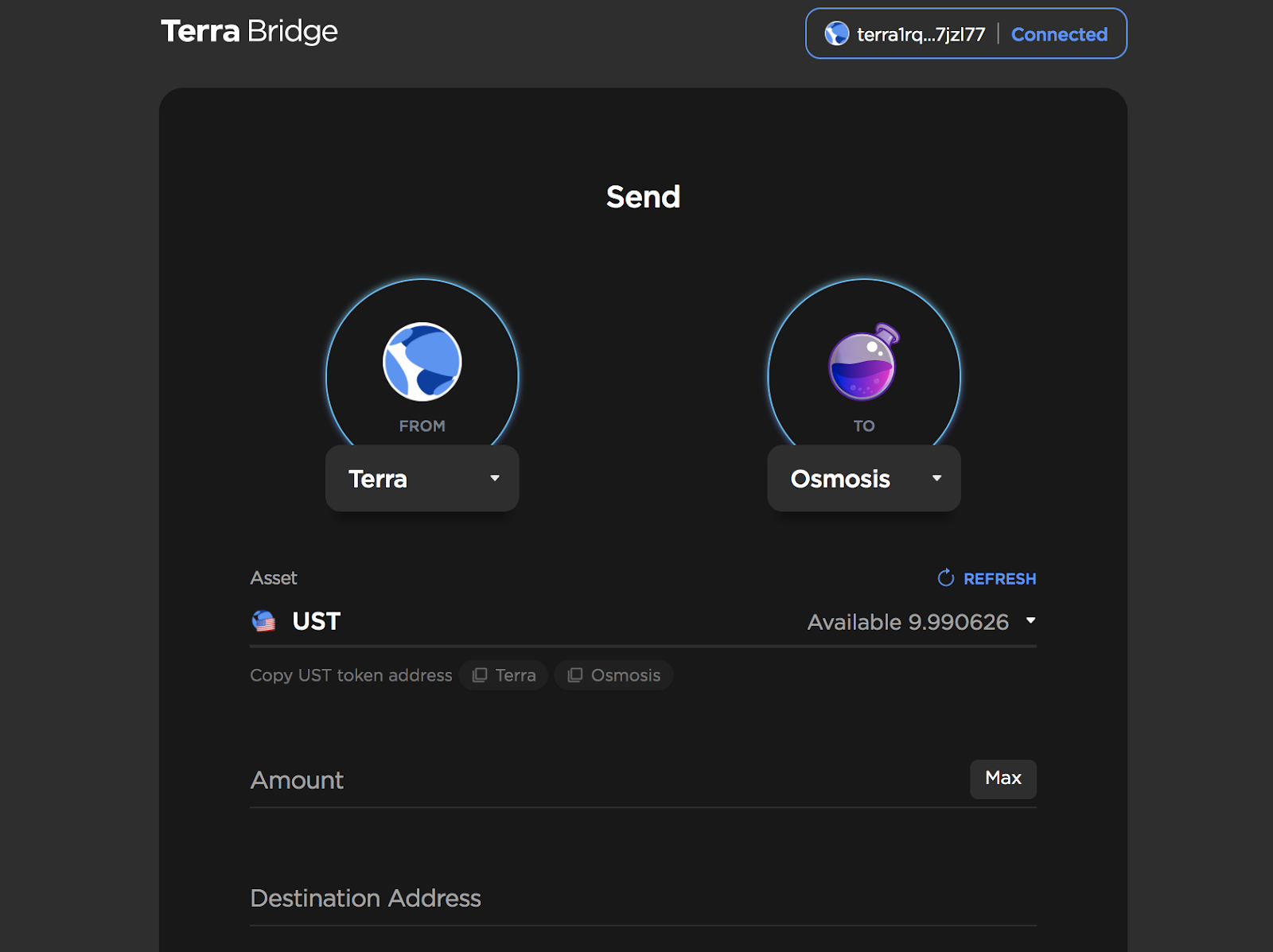The height and width of the screenshot is (952, 1273).
Task: Click the Terra Bridge logo title
Action: coord(249,32)
